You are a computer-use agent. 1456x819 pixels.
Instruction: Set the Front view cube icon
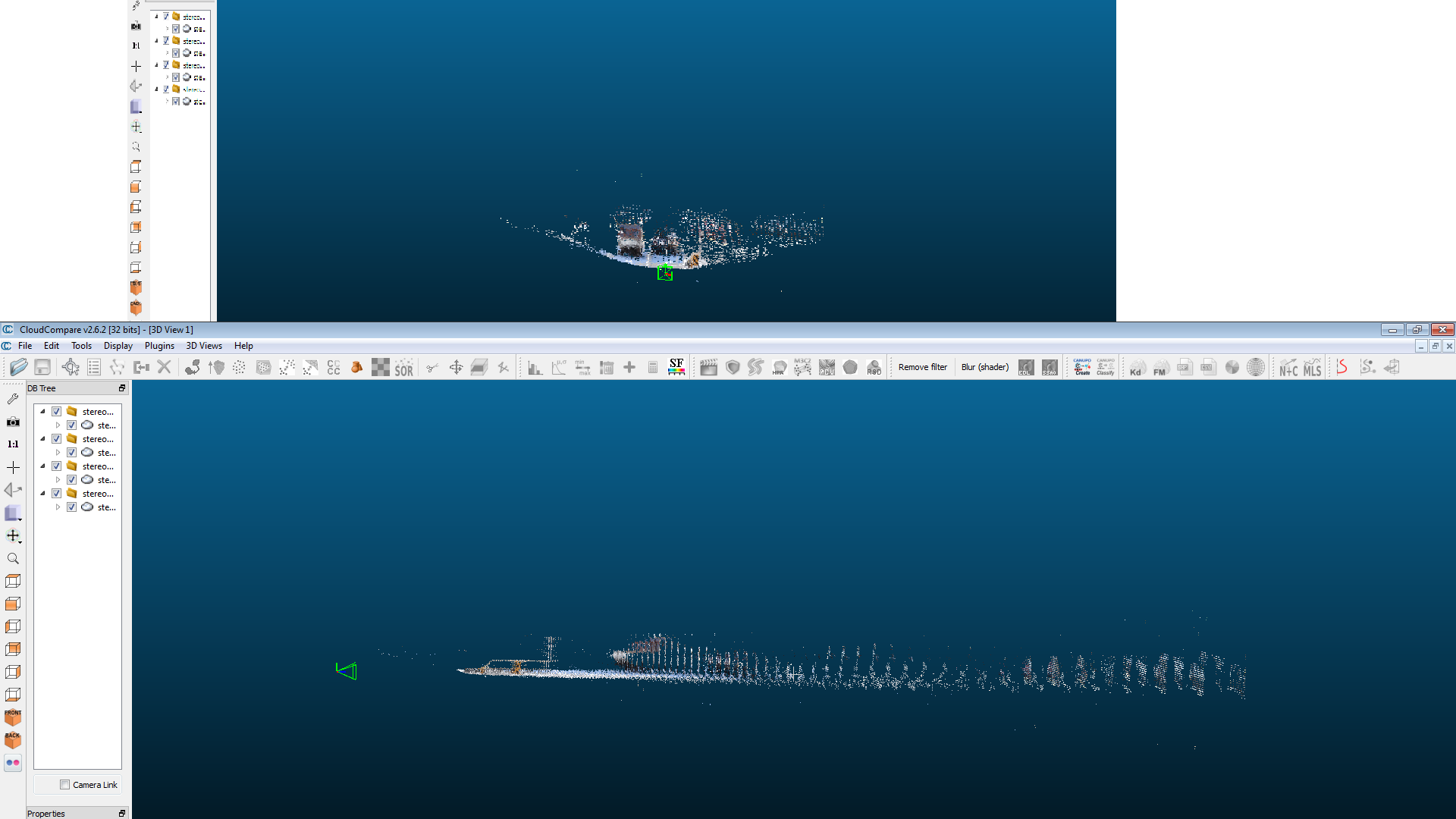13,717
